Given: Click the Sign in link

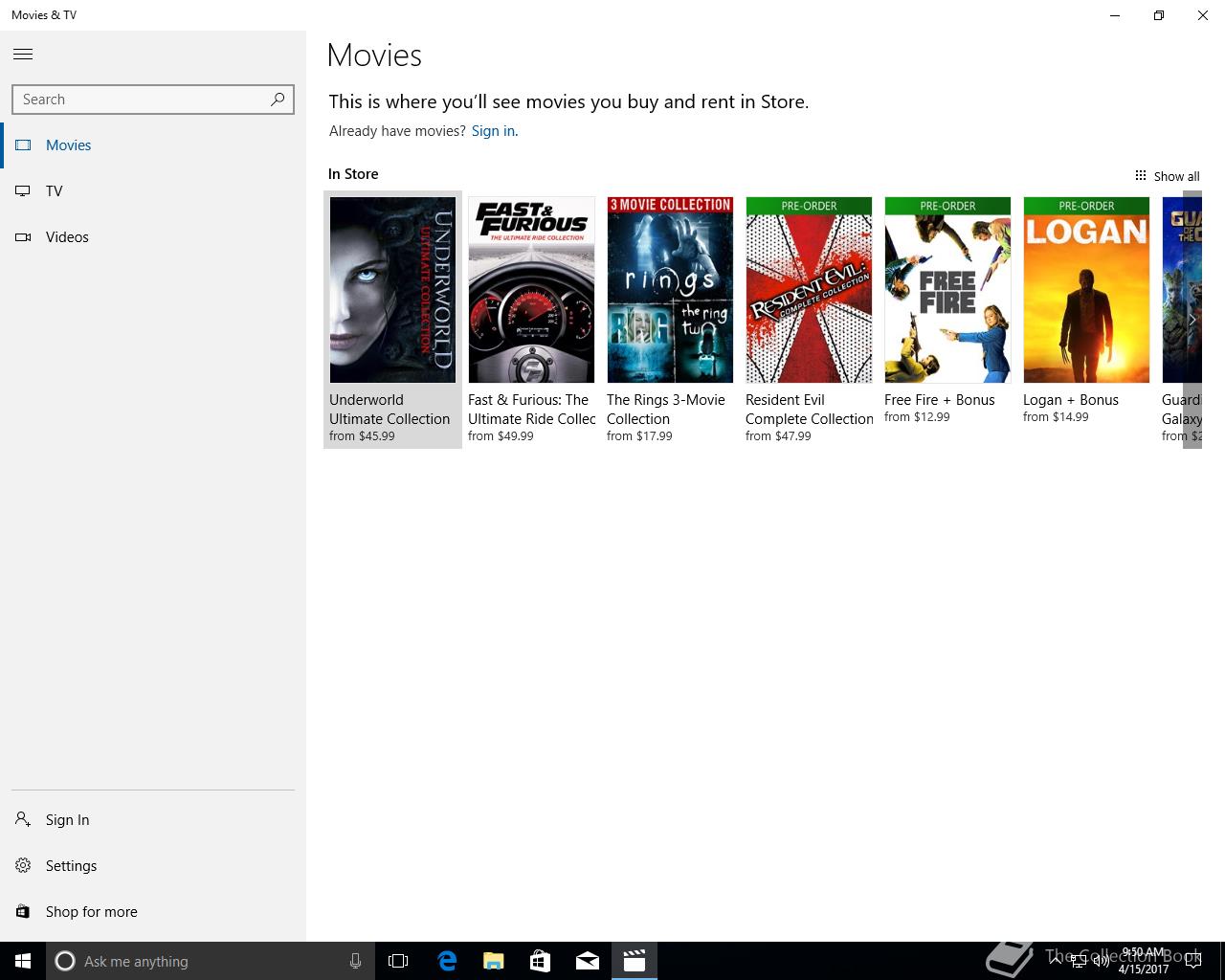Looking at the screenshot, I should tap(493, 131).
